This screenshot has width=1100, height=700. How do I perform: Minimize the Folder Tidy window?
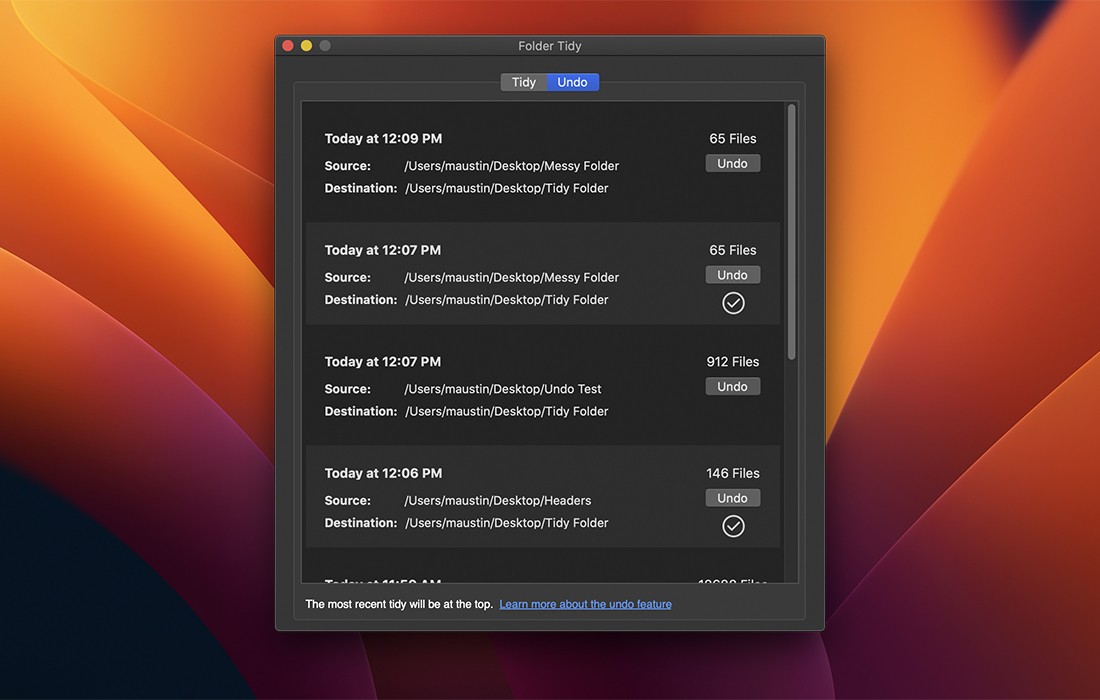click(306, 46)
